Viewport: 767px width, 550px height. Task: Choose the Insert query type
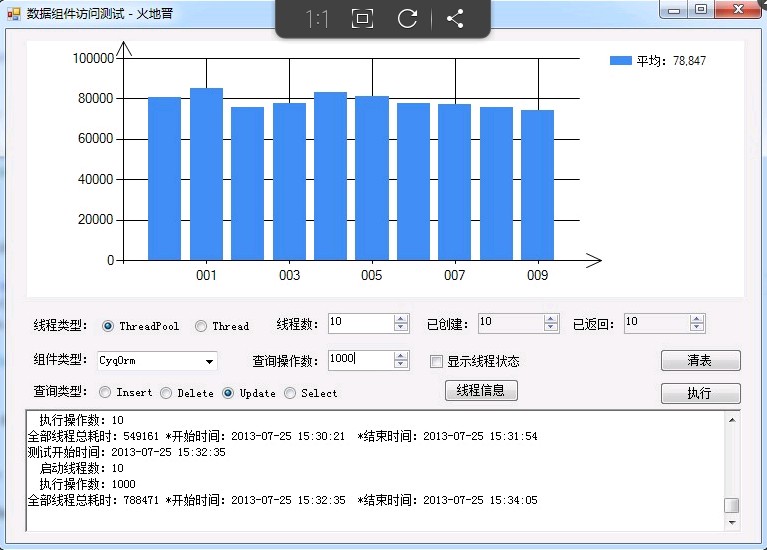coord(105,393)
